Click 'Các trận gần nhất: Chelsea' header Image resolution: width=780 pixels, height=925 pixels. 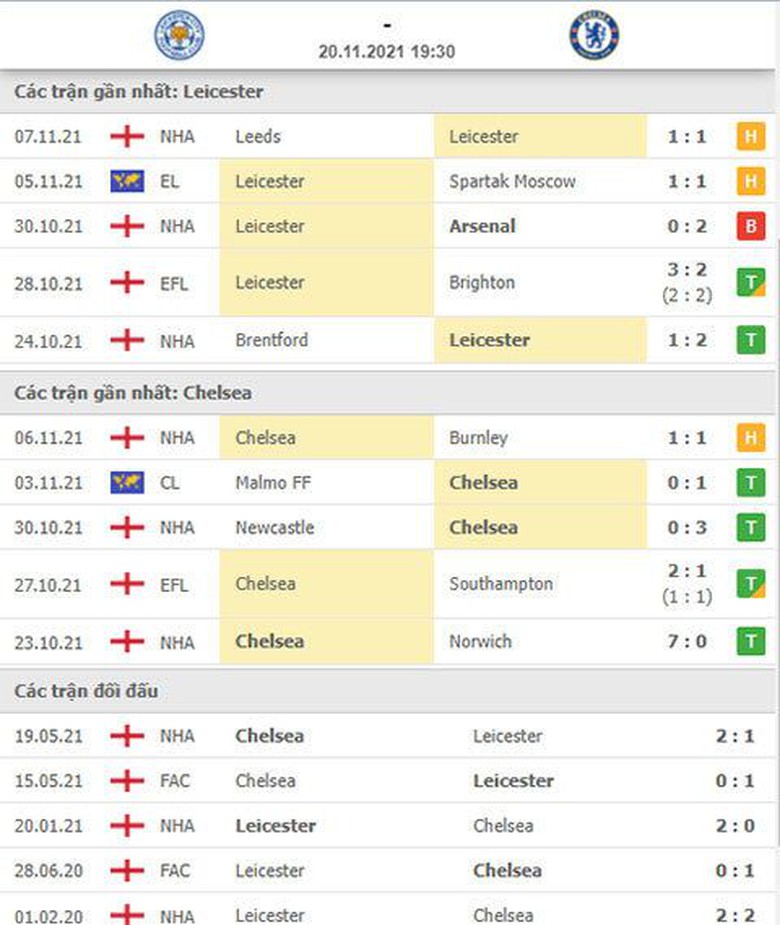click(133, 393)
